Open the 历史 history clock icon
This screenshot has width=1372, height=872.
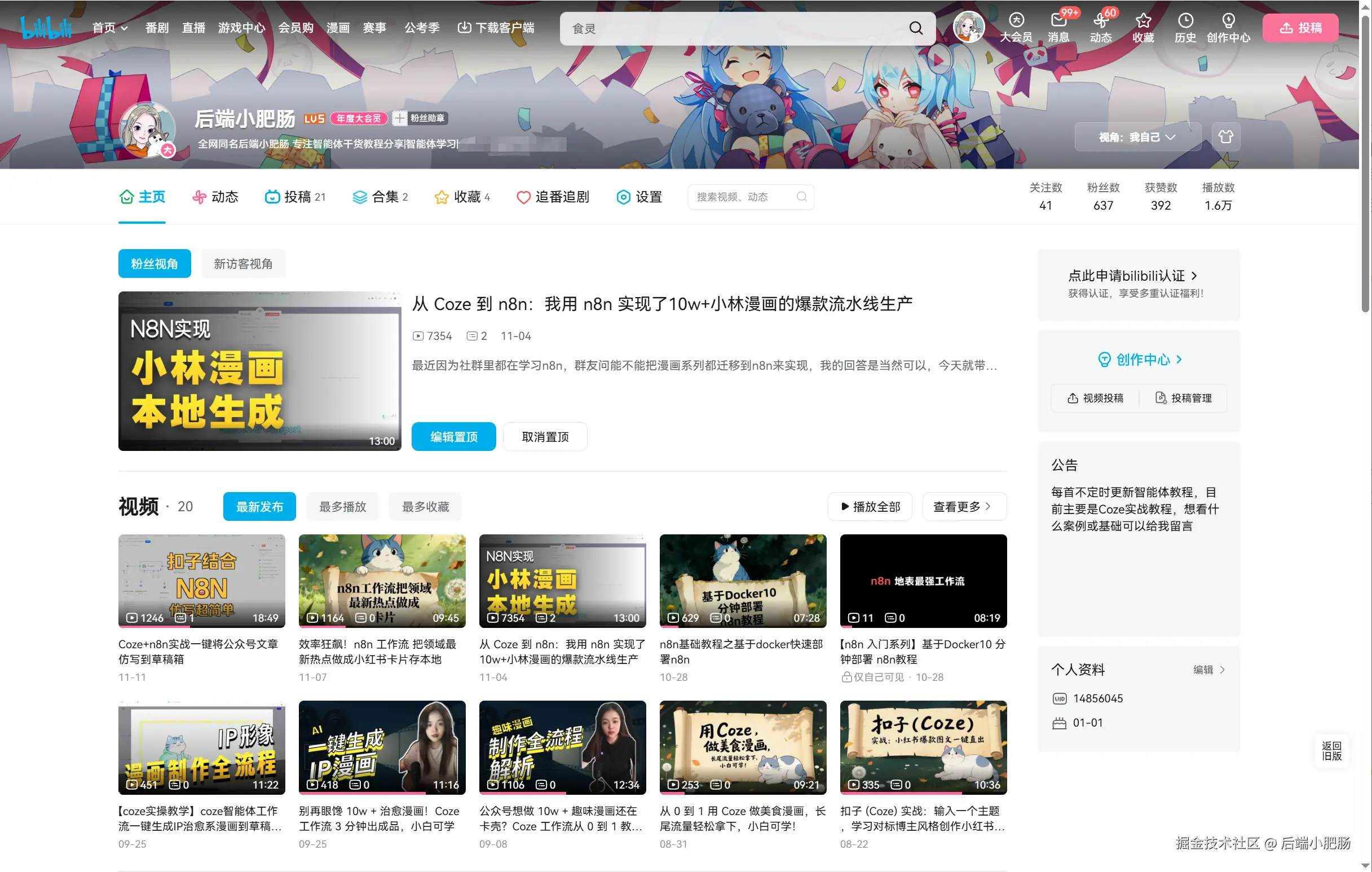pos(1185,21)
